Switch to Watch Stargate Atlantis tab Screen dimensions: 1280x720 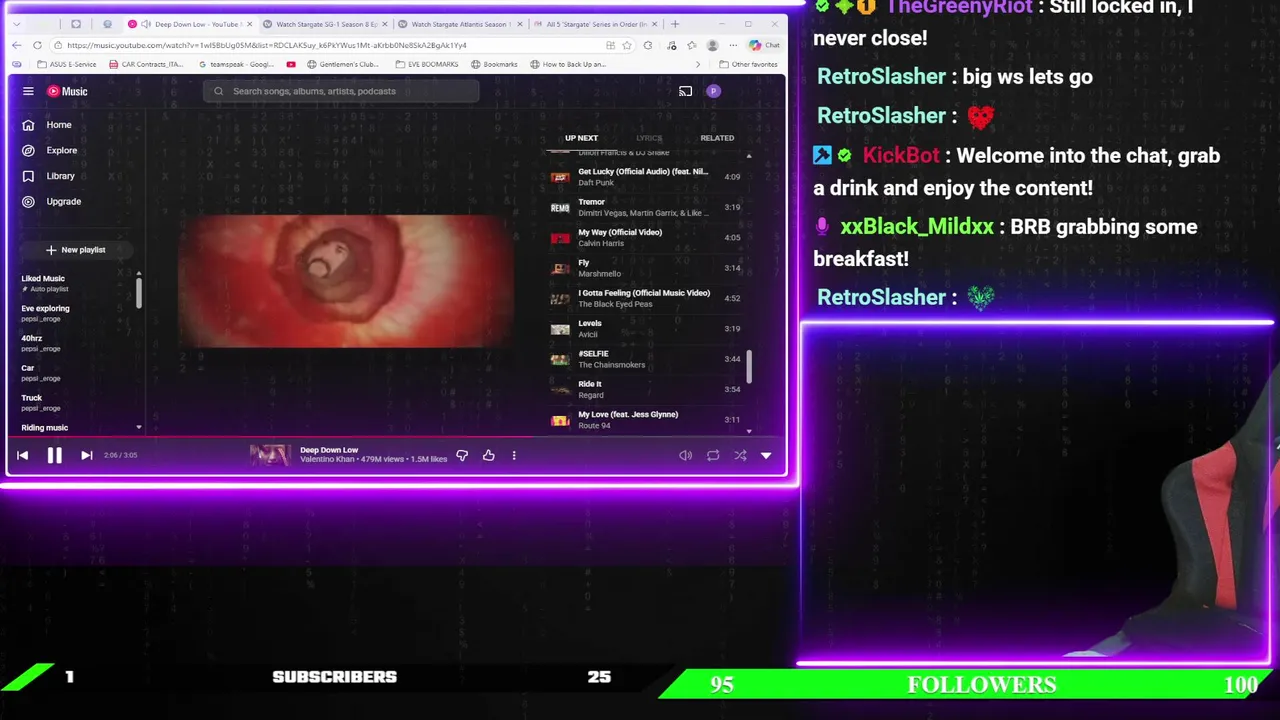pos(460,24)
